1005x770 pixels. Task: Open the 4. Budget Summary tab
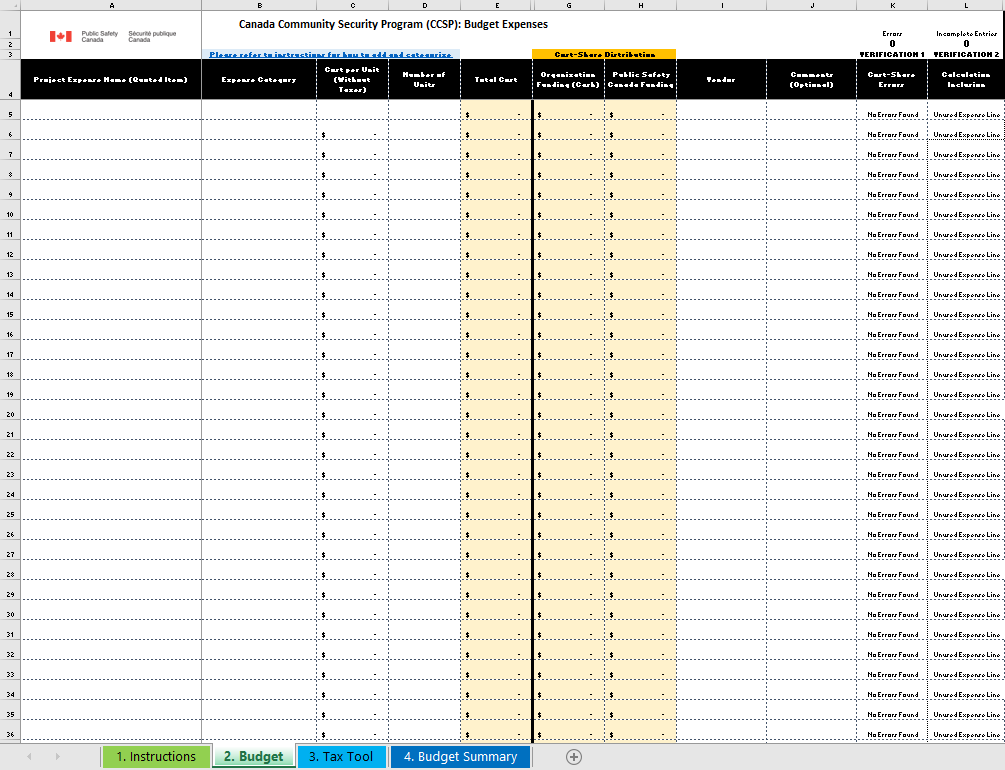(460, 757)
